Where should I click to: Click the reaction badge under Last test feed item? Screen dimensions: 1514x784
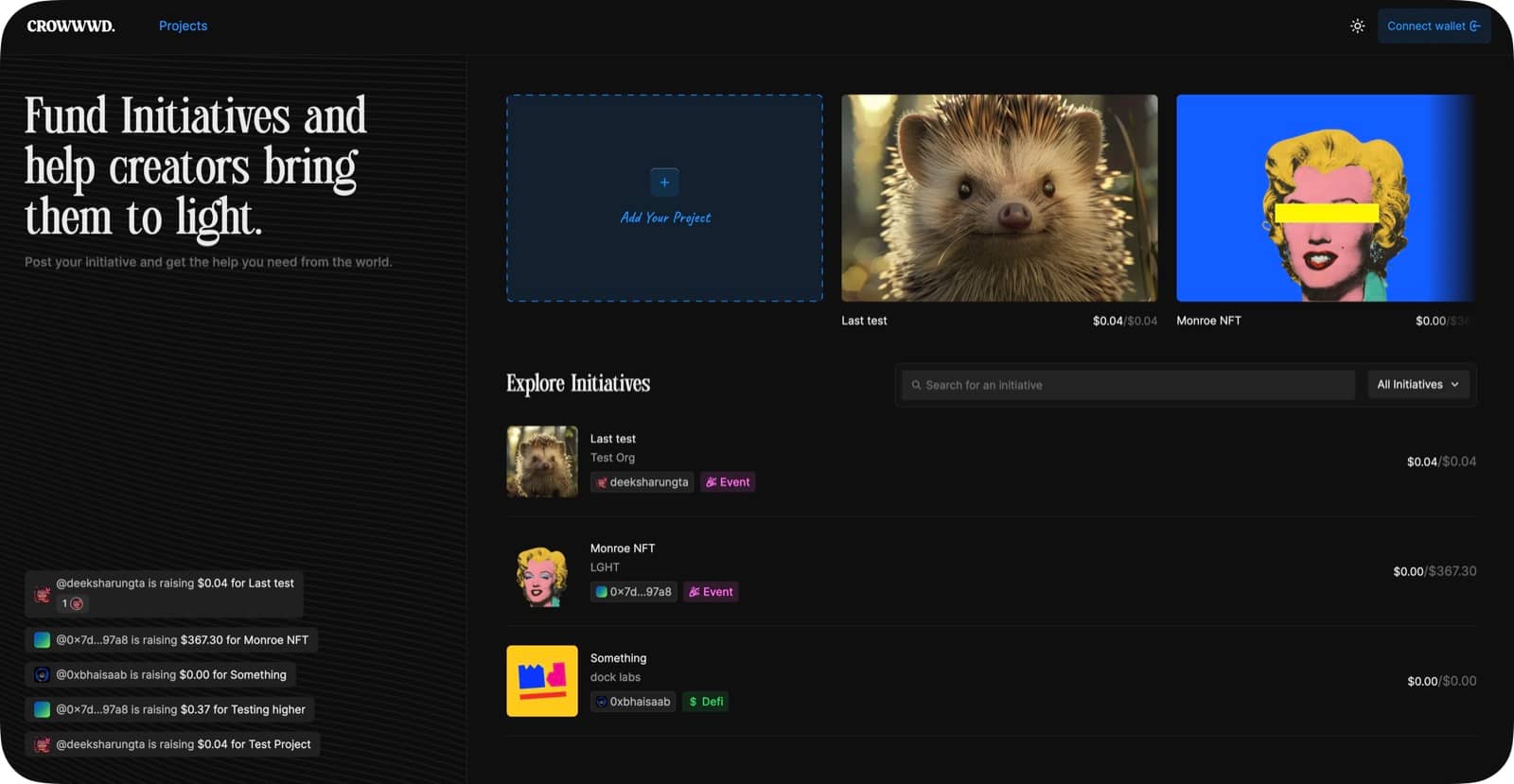click(x=72, y=603)
